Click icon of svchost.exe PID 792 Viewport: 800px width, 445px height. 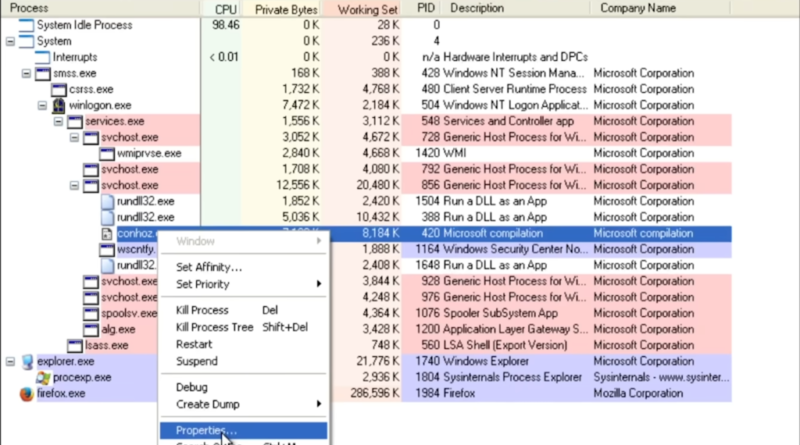tap(91, 169)
